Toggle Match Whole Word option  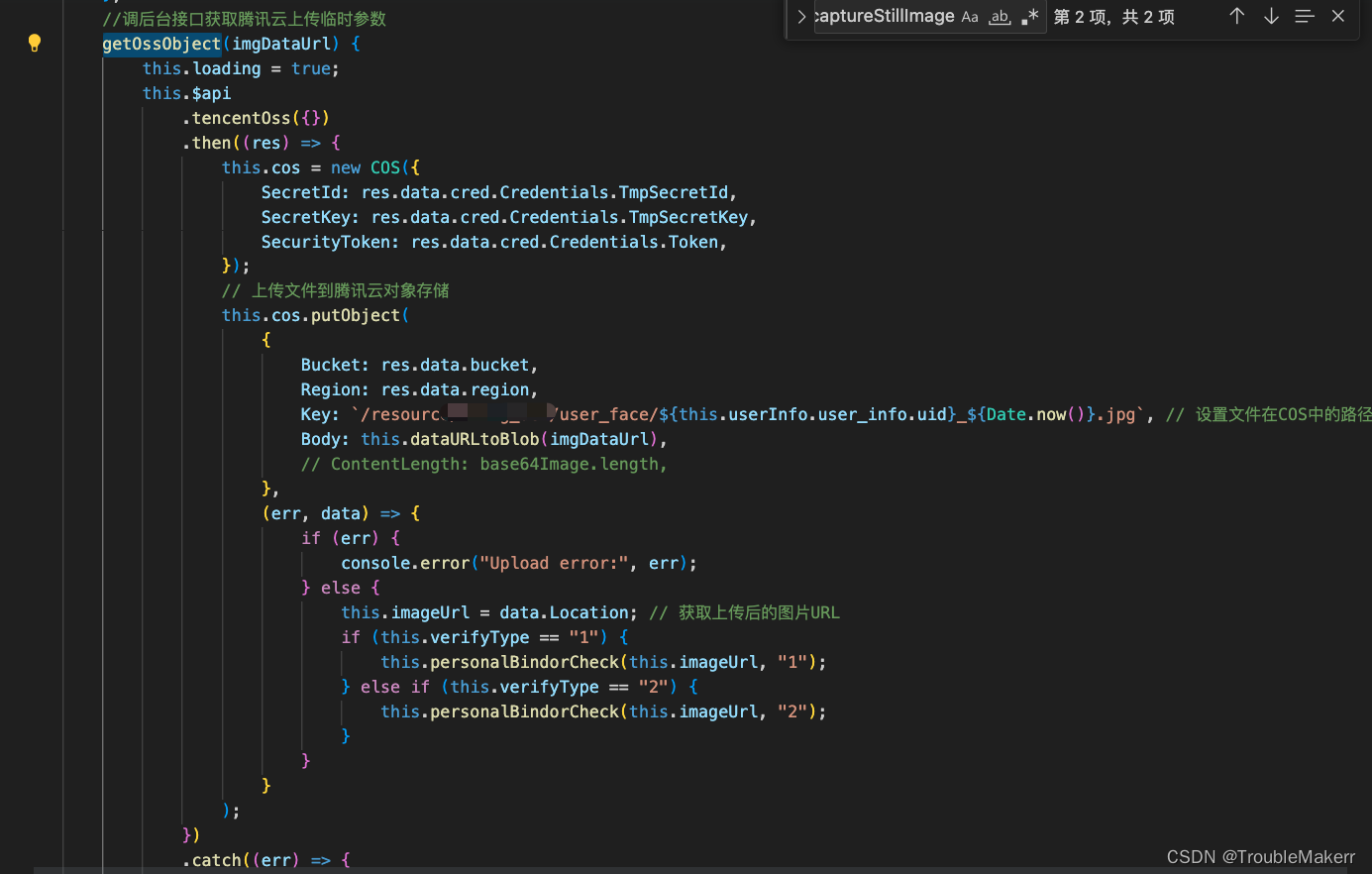point(1001,17)
